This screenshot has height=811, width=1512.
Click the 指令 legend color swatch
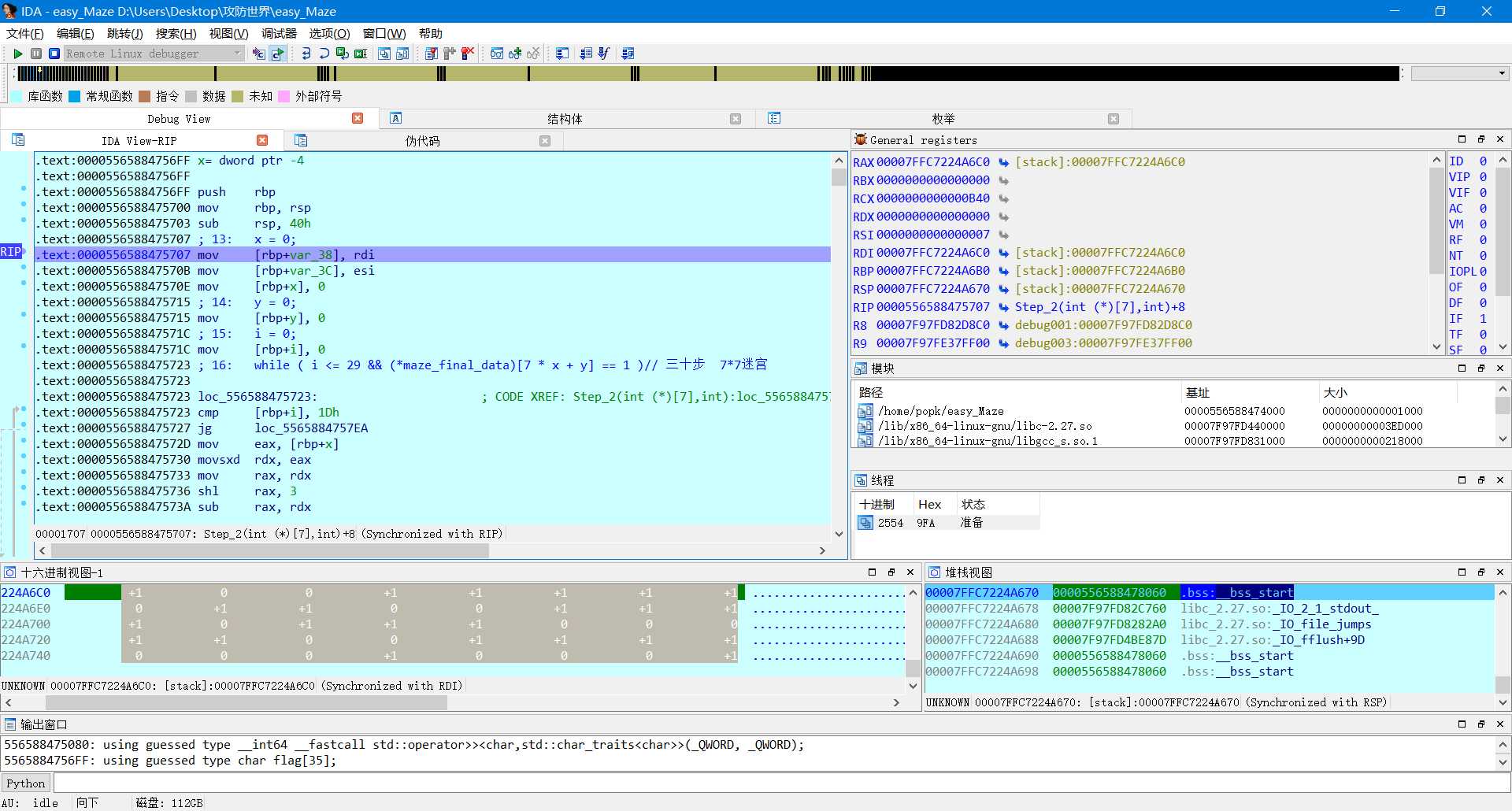(x=144, y=96)
